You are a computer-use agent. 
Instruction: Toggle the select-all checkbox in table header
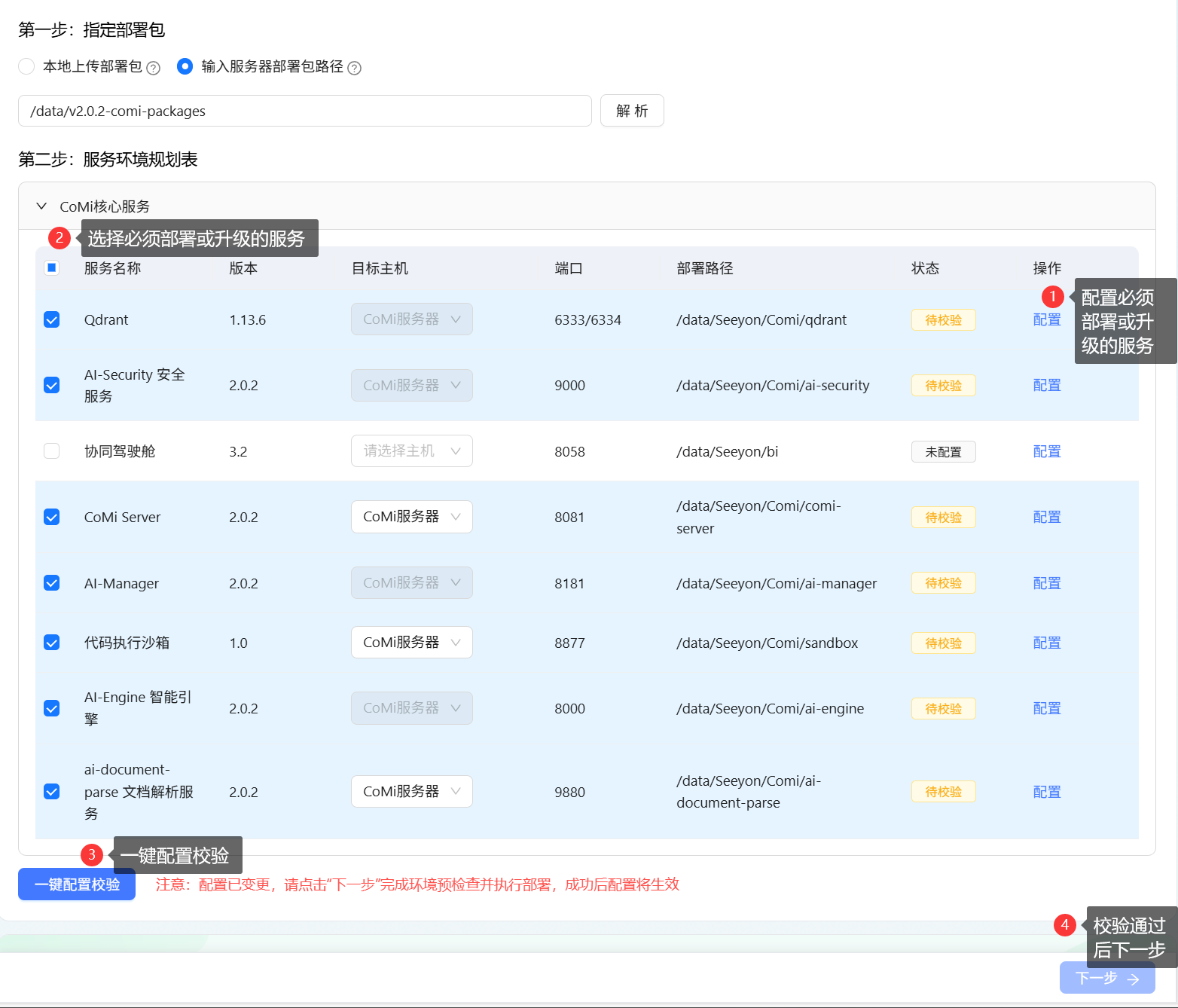point(52,267)
